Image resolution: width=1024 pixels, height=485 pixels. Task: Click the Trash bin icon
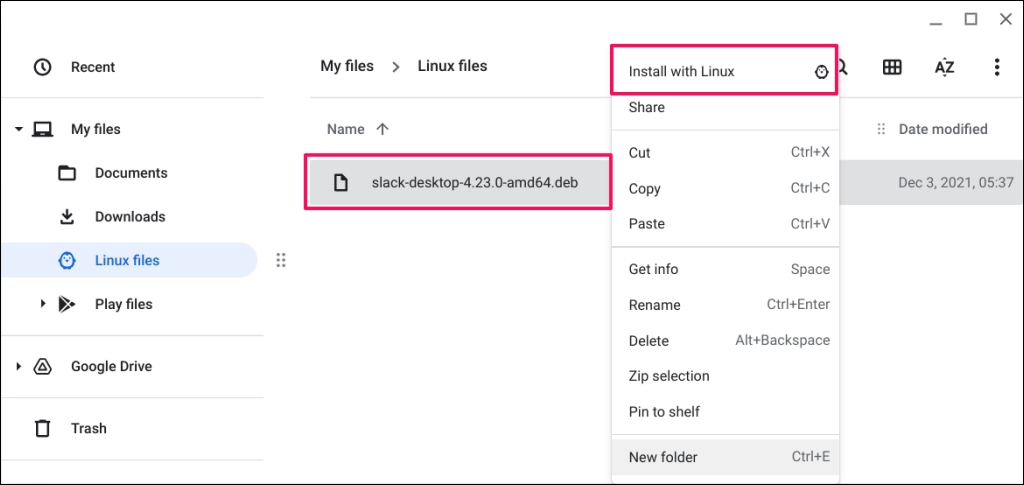click(42, 428)
